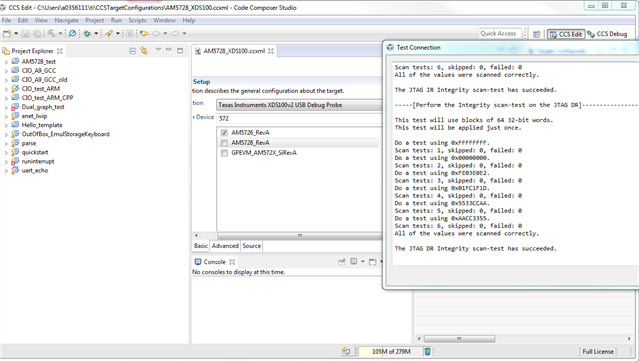Check the AM5726_RevA checkbox
This screenshot has height=362, width=639.
224,132
